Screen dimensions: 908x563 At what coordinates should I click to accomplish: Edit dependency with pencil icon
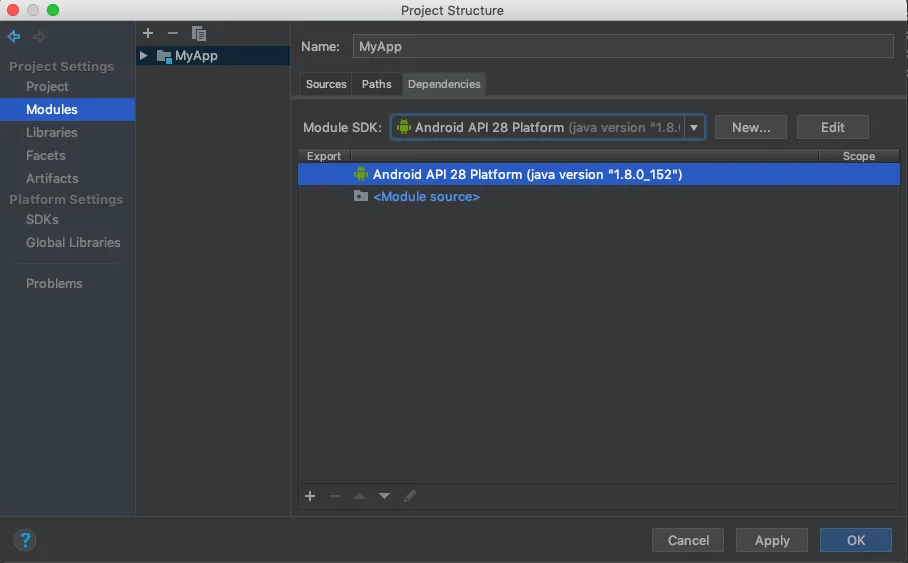pyautogui.click(x=409, y=496)
